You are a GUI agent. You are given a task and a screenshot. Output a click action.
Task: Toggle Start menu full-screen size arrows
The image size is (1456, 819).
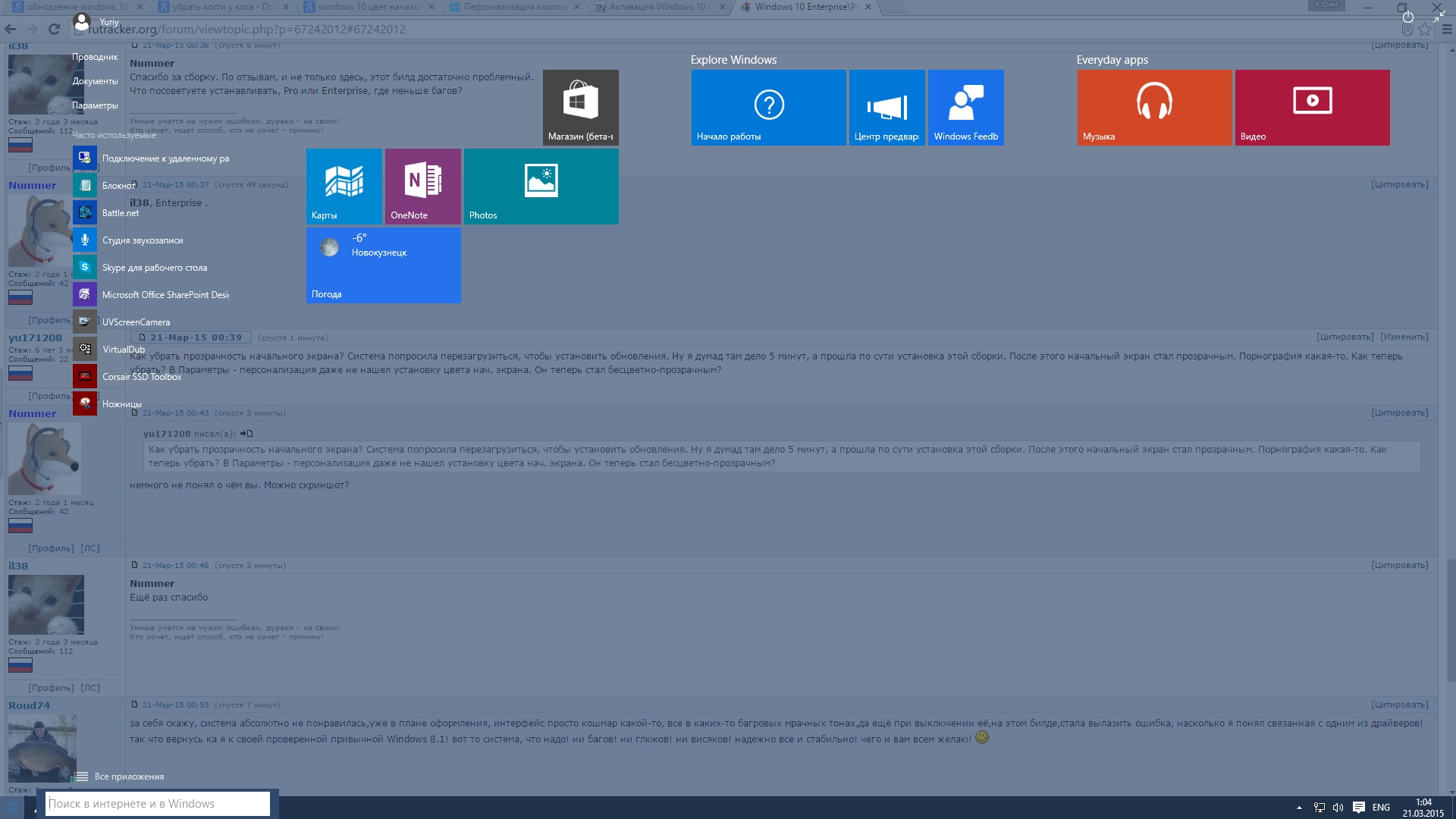1439,17
